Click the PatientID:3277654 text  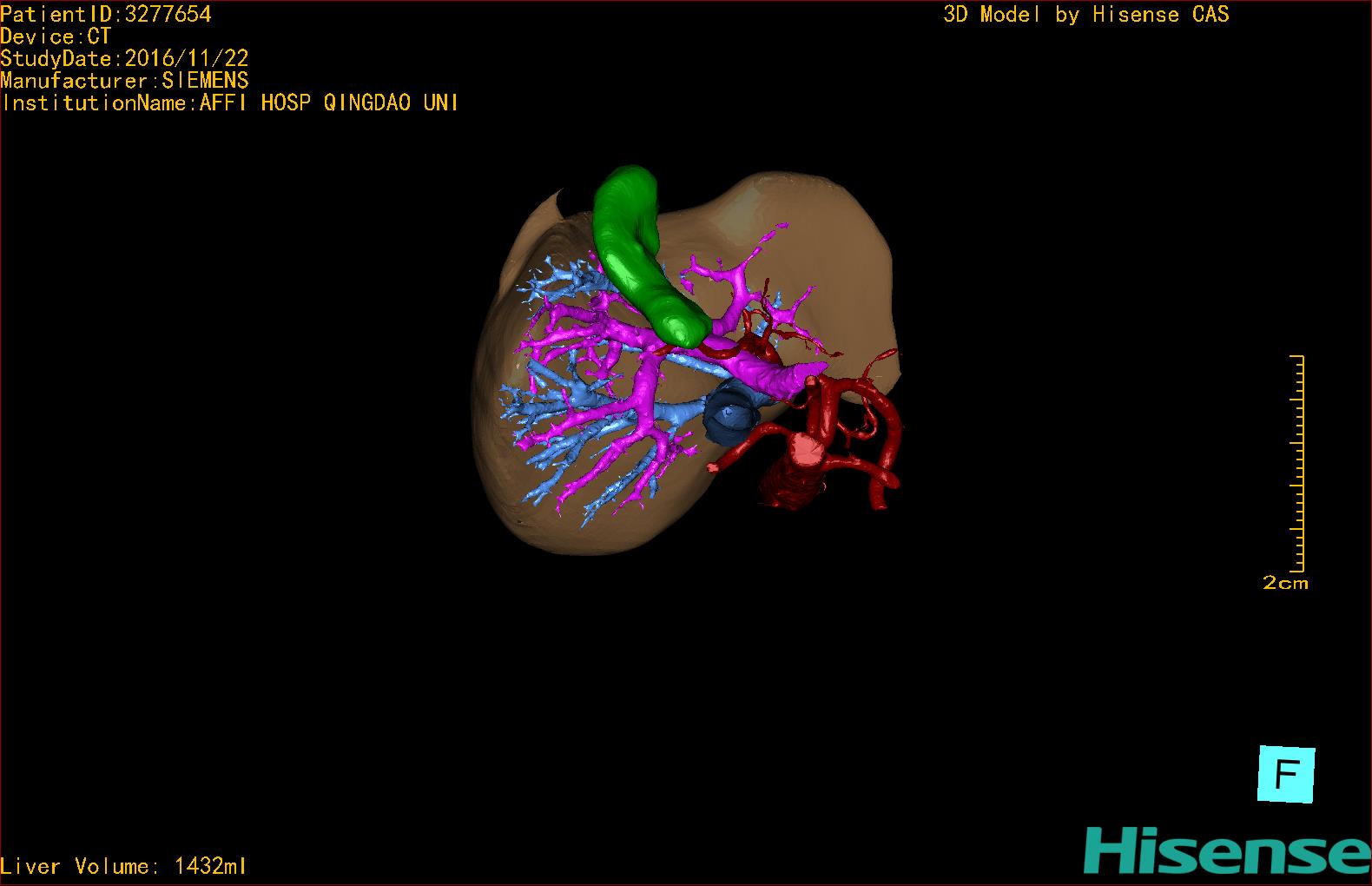[106, 14]
